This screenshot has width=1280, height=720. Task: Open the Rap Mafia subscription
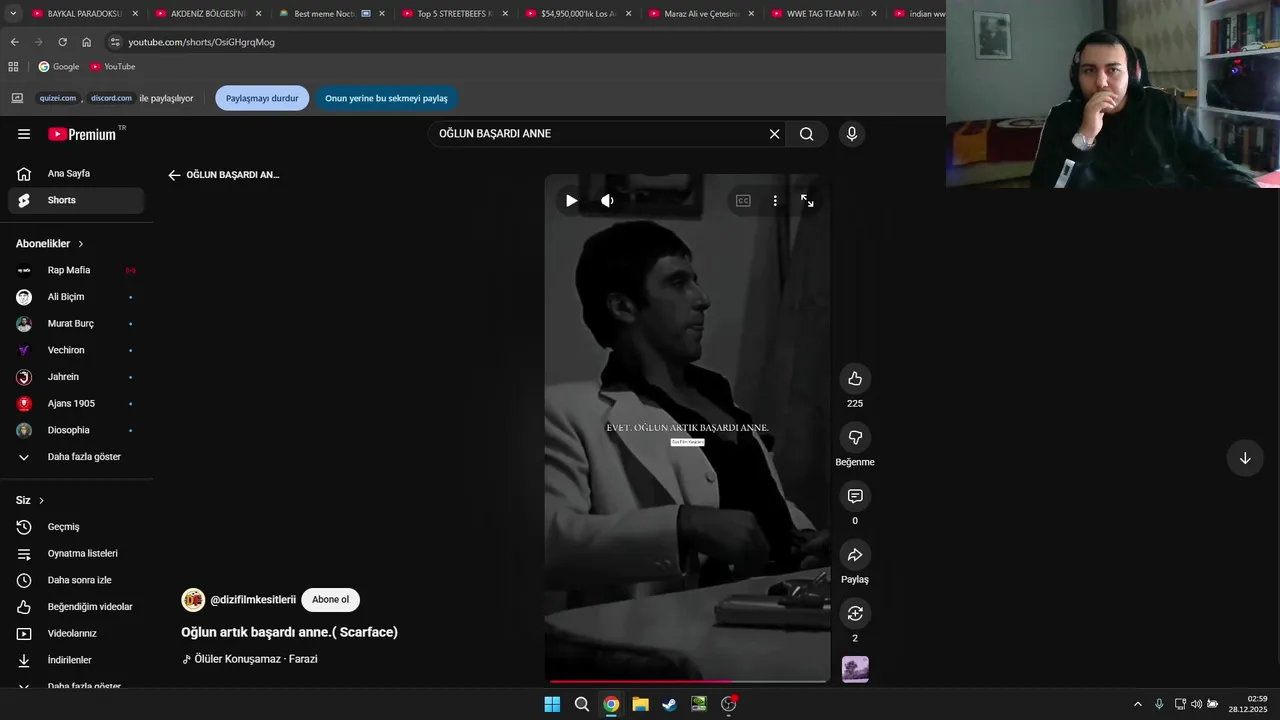click(76, 270)
